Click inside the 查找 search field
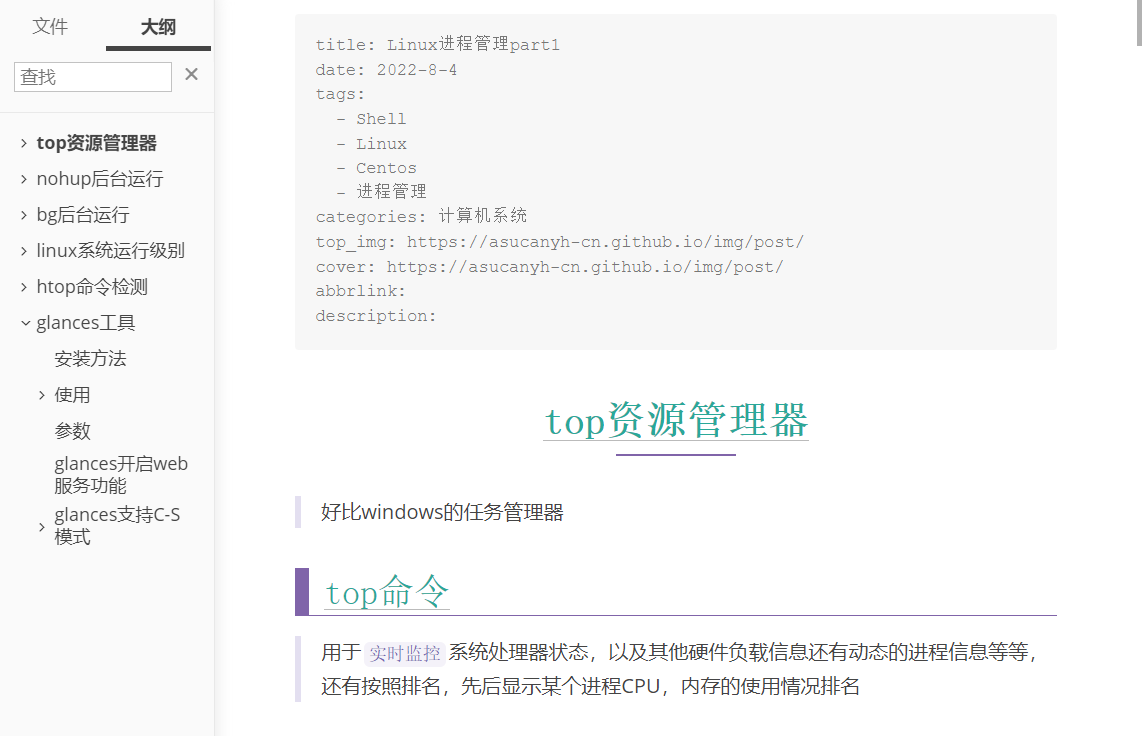The image size is (1142, 736). (92, 76)
